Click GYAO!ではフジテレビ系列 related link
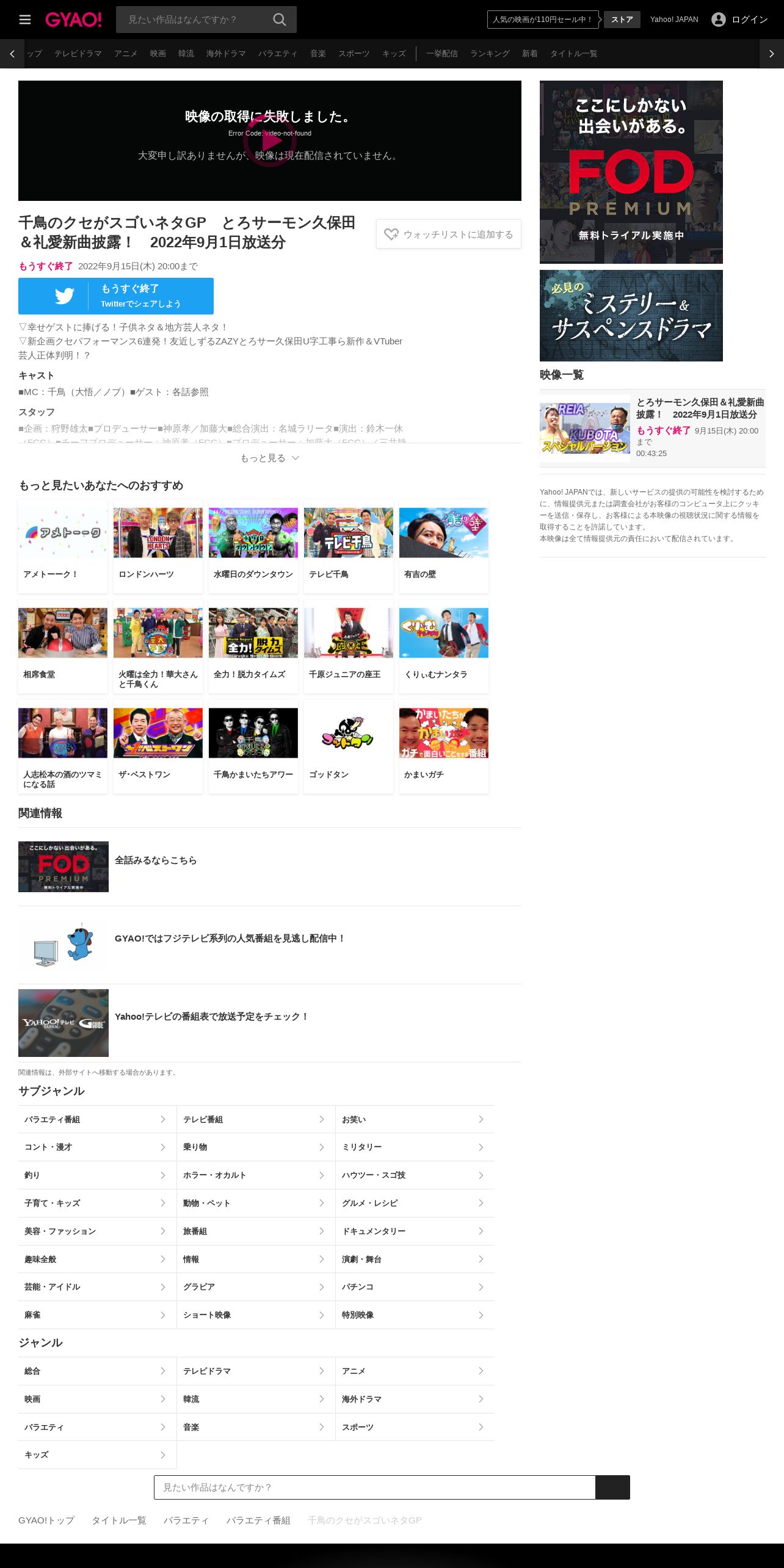The width and height of the screenshot is (784, 1568). [230, 938]
